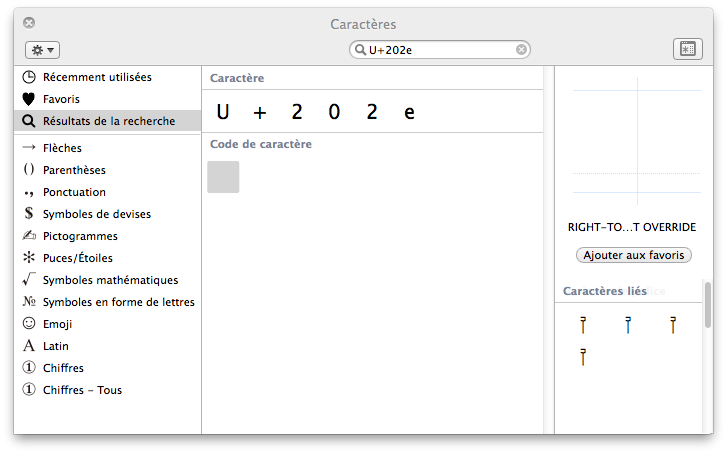727x454 pixels.
Task: Select the Latin category
Action: pyautogui.click(x=55, y=346)
